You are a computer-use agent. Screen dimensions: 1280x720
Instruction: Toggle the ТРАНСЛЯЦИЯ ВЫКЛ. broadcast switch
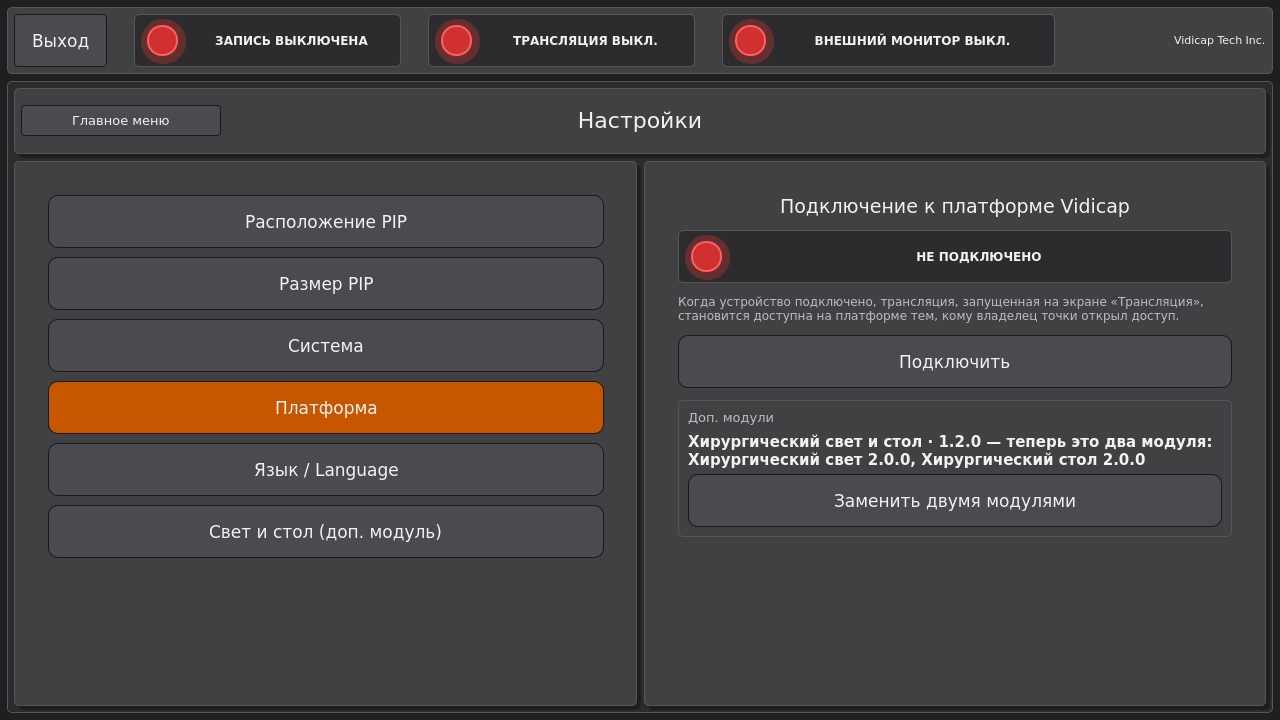click(561, 40)
